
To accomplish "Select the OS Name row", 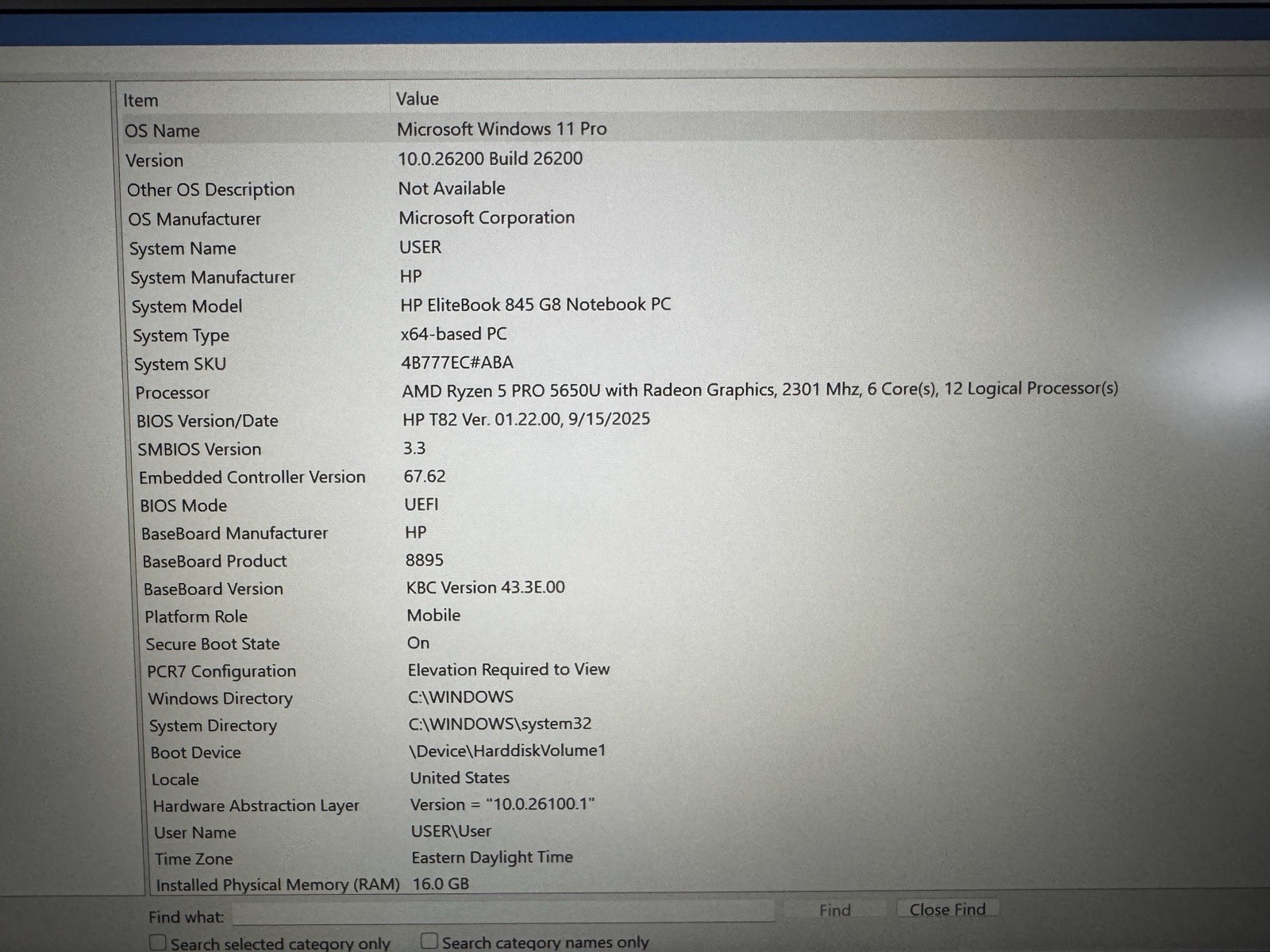I will [162, 131].
